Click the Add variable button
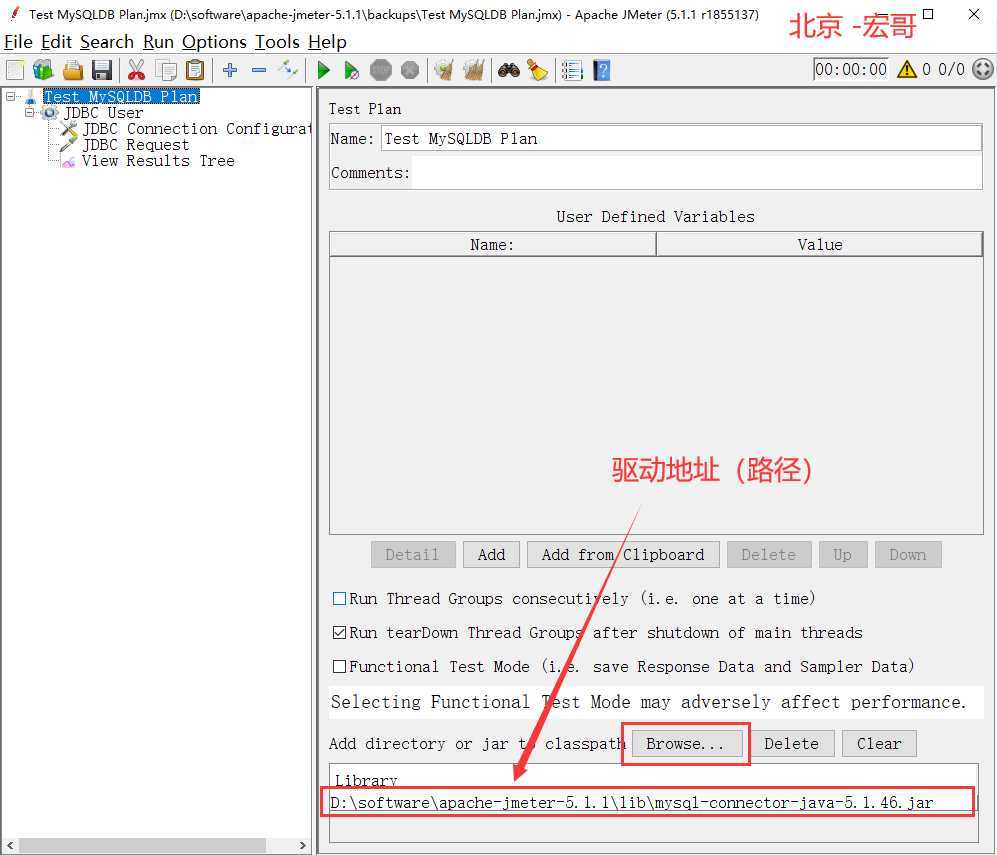The height and width of the screenshot is (855, 997). (492, 555)
